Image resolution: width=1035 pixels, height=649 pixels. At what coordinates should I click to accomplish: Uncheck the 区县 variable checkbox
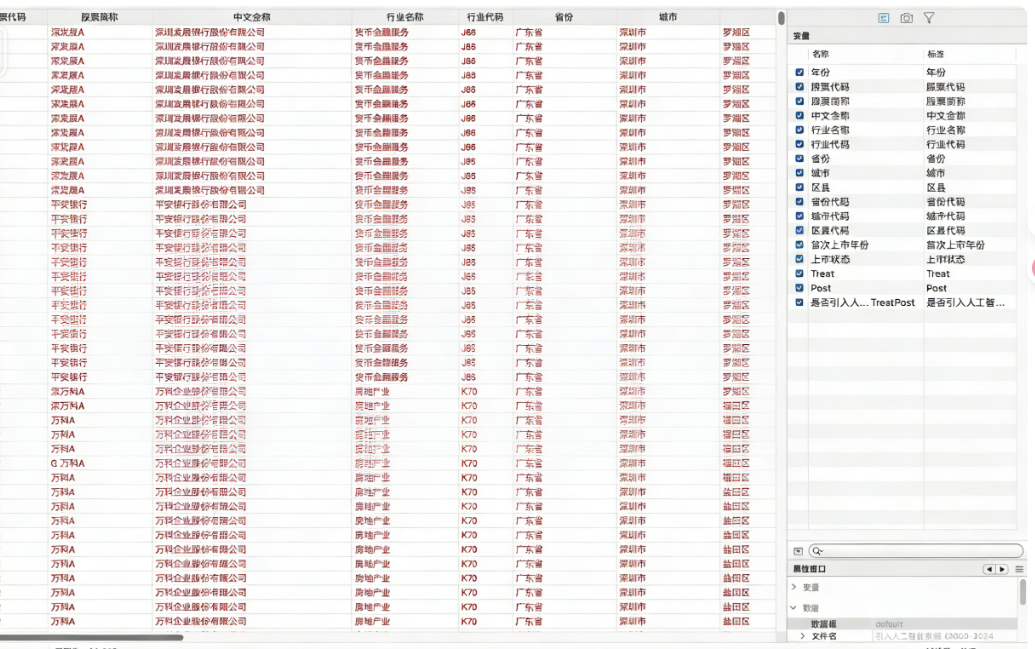(799, 187)
